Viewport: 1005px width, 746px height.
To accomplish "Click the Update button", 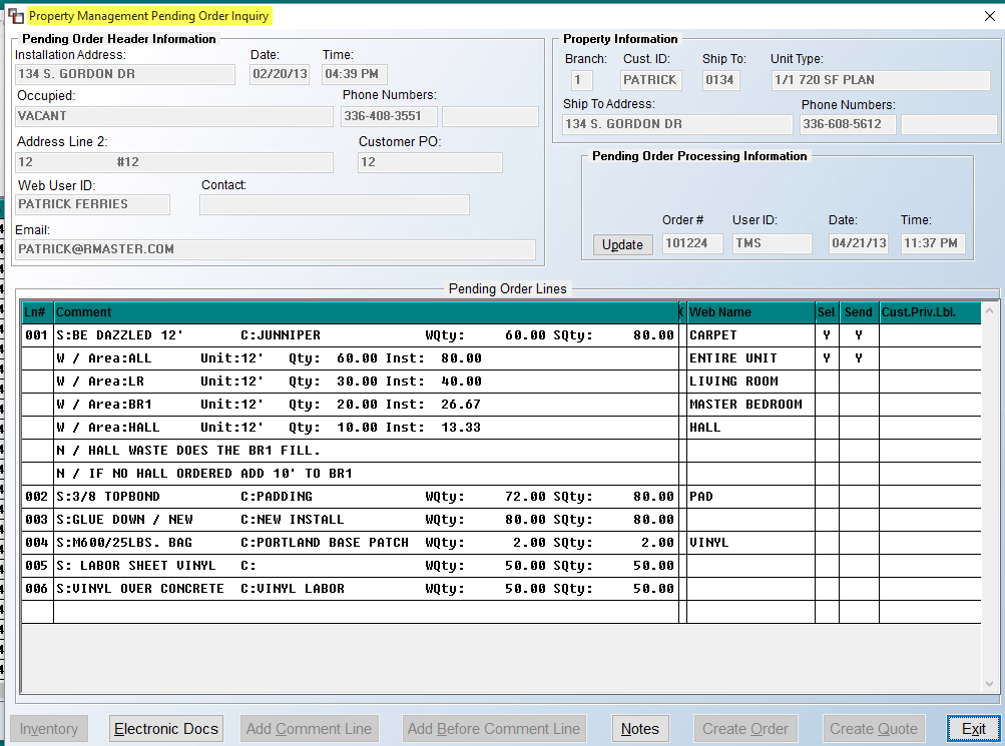I will pos(622,244).
